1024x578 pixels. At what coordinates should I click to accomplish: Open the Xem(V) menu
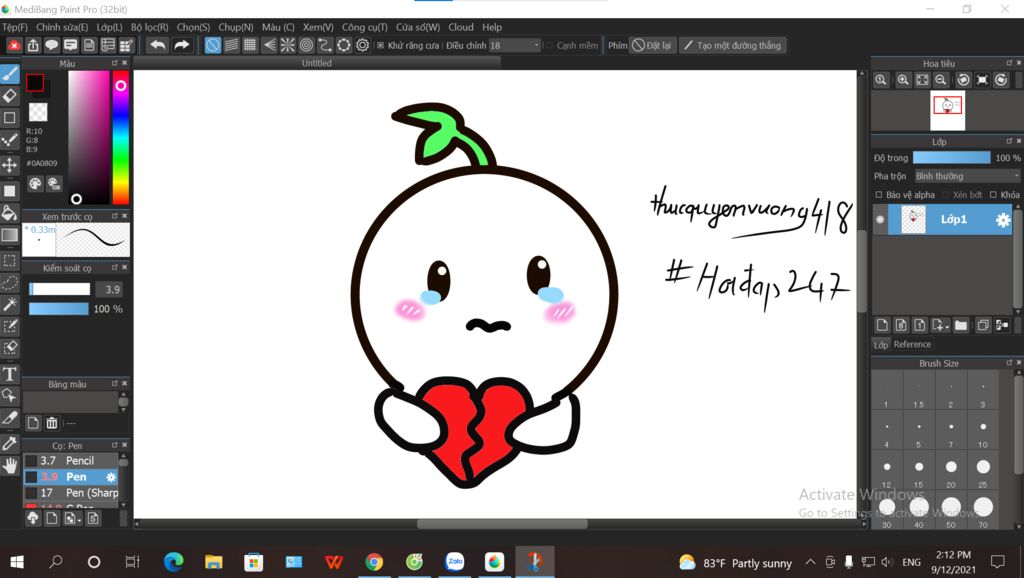pos(318,27)
